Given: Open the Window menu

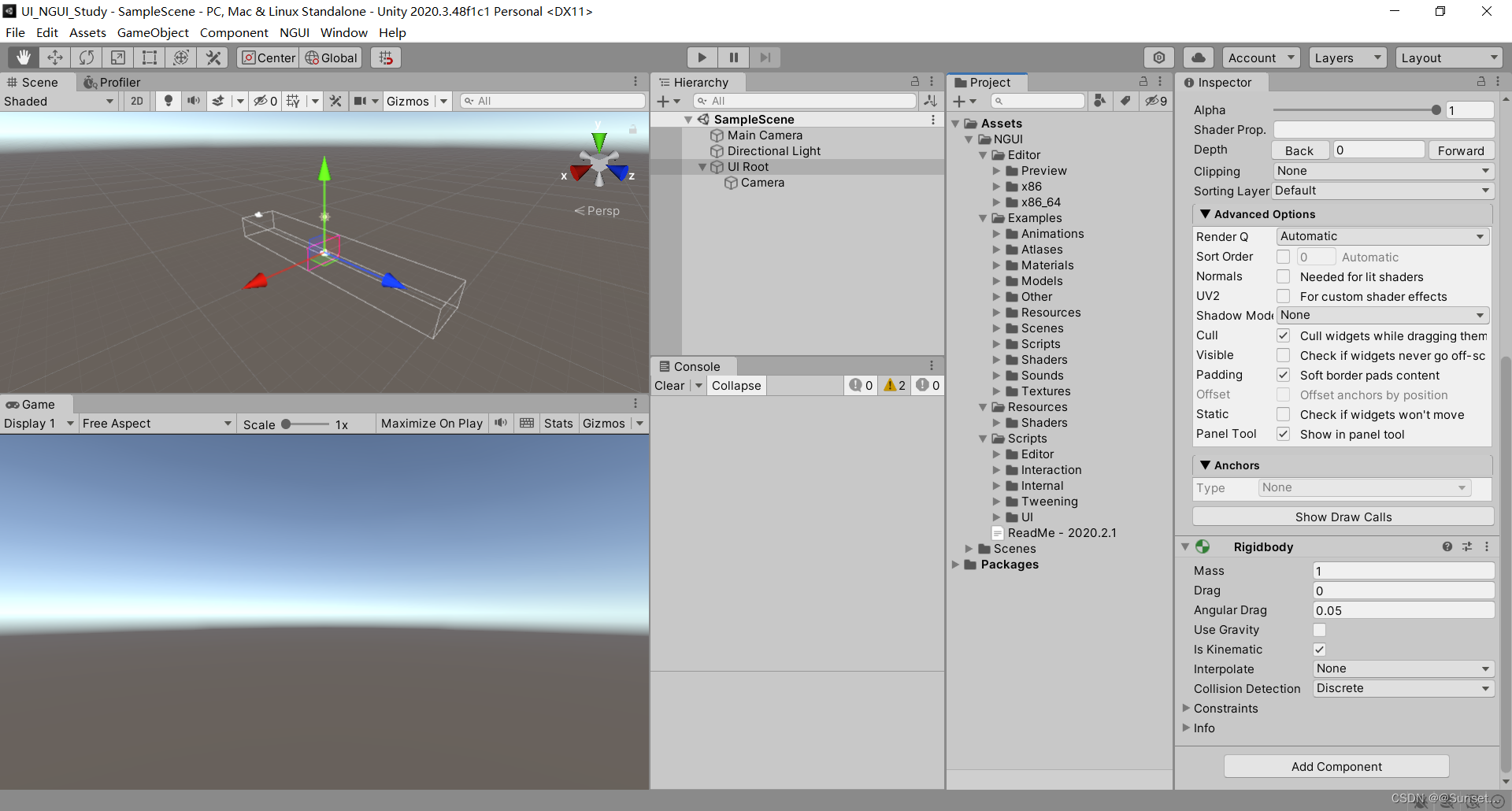Looking at the screenshot, I should click(343, 32).
